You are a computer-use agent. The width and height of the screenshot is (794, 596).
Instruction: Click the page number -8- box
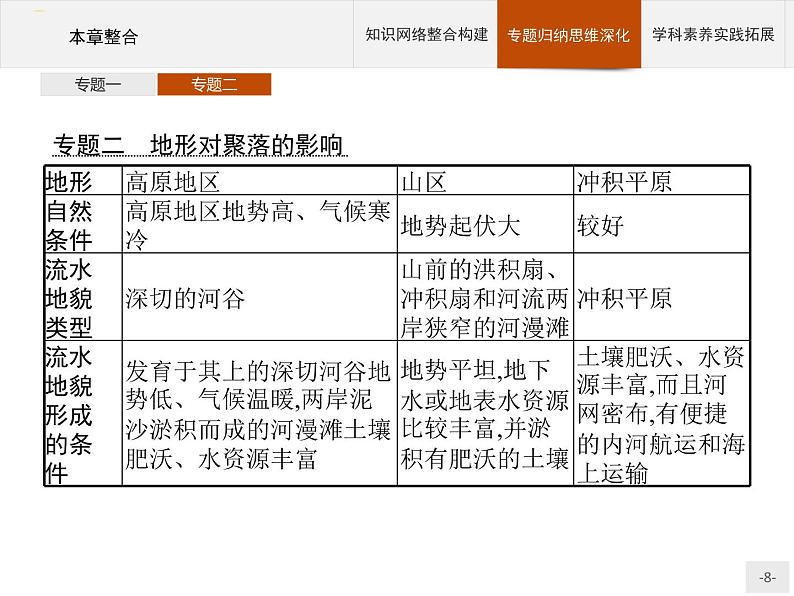[x=767, y=577]
